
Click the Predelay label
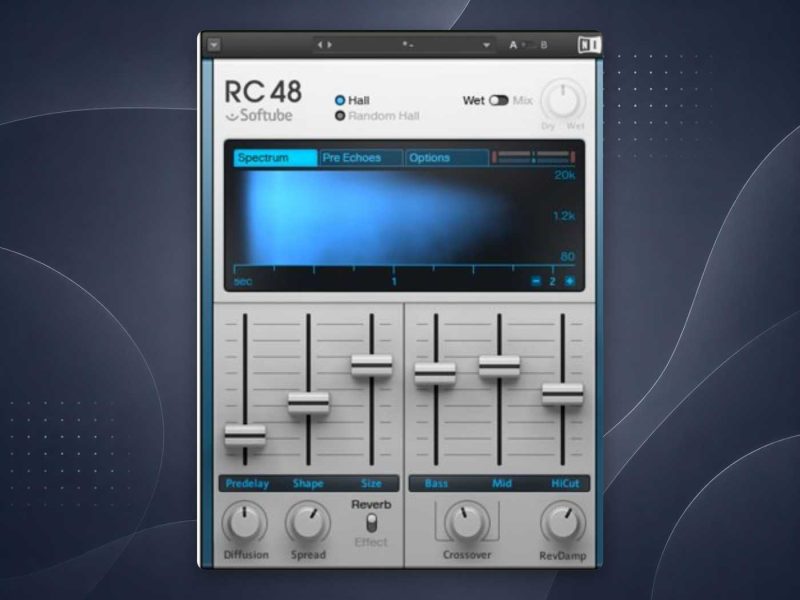point(247,483)
